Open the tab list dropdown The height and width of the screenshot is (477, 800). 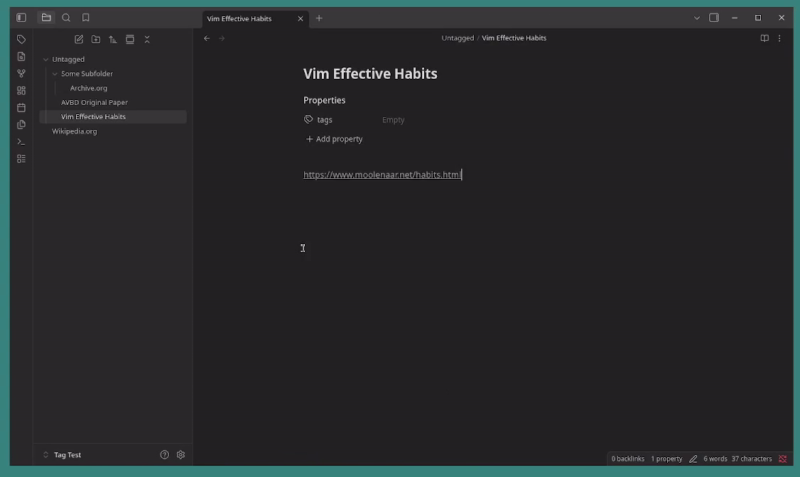coord(696,18)
